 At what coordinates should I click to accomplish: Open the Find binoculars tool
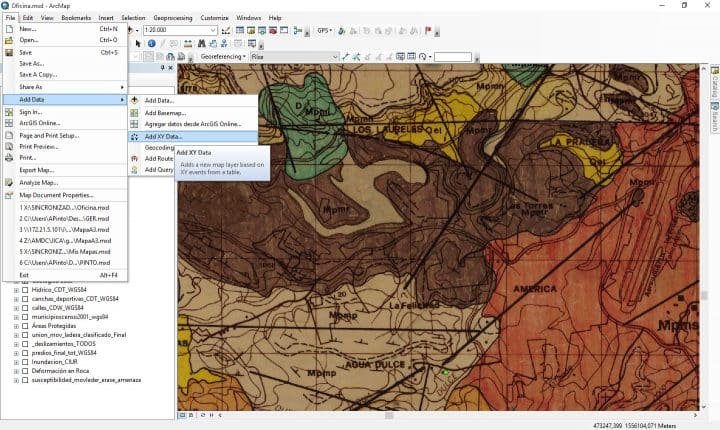tap(202, 44)
